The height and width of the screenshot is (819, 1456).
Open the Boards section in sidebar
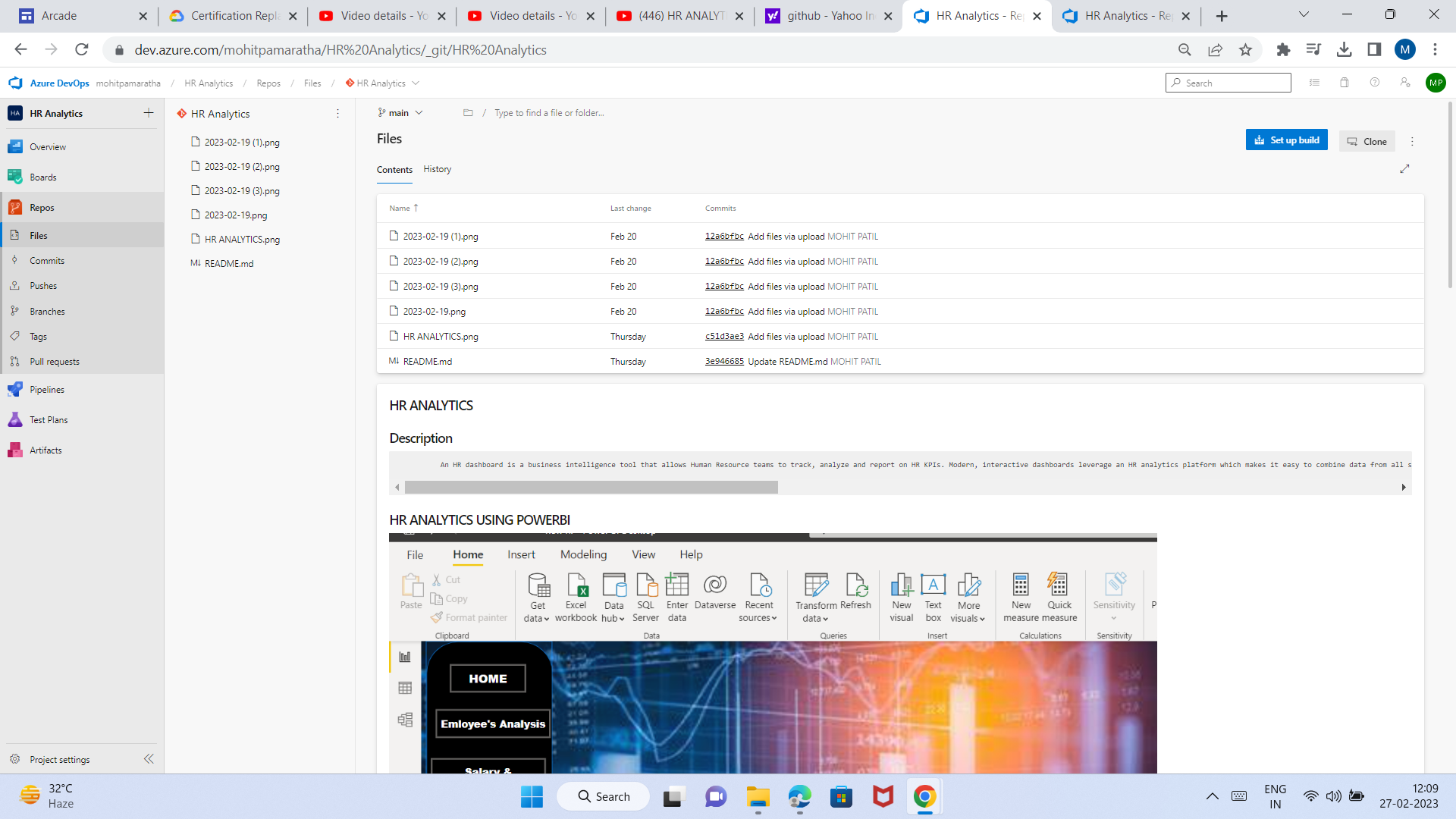(43, 177)
